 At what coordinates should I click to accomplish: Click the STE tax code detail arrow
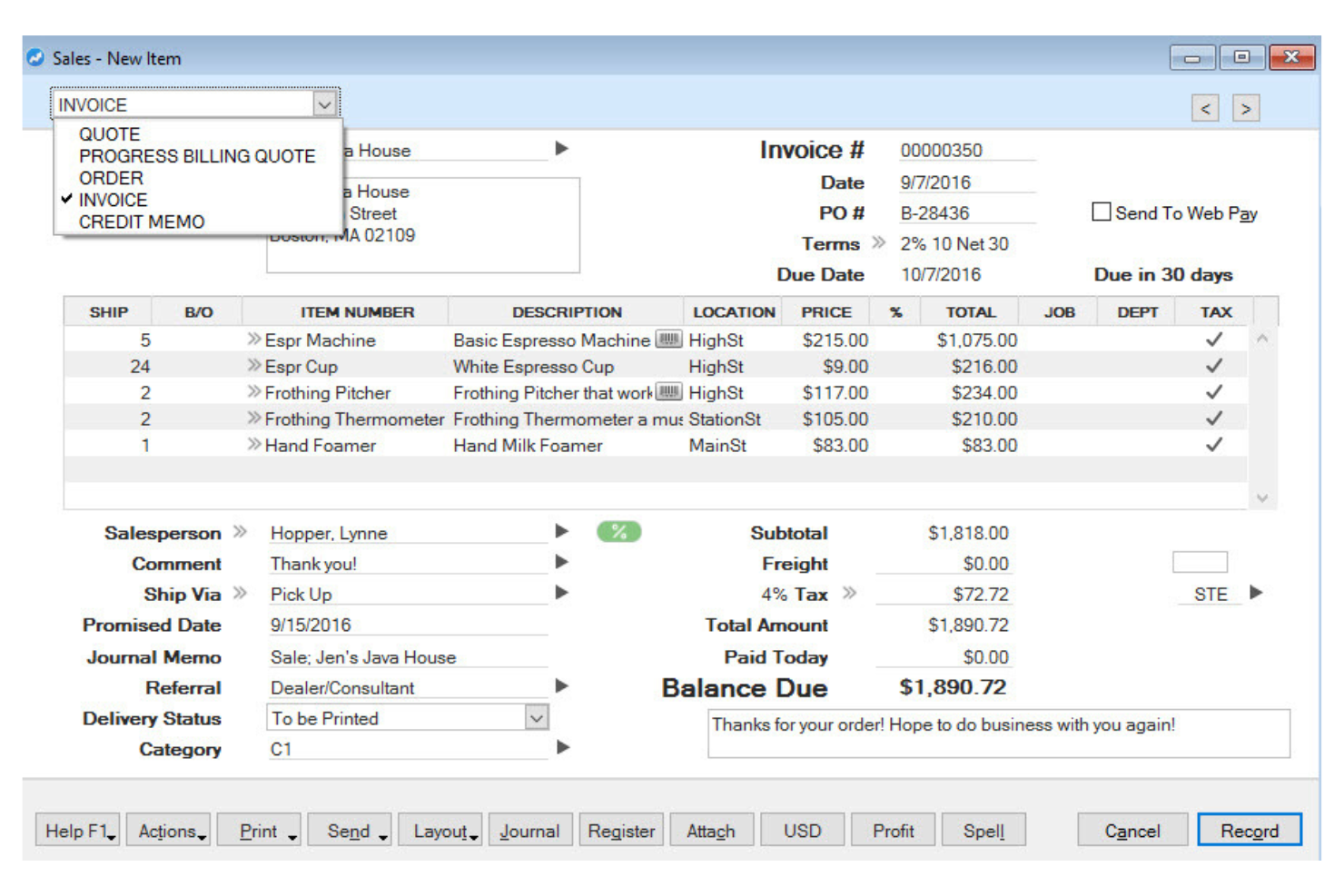point(1257,594)
